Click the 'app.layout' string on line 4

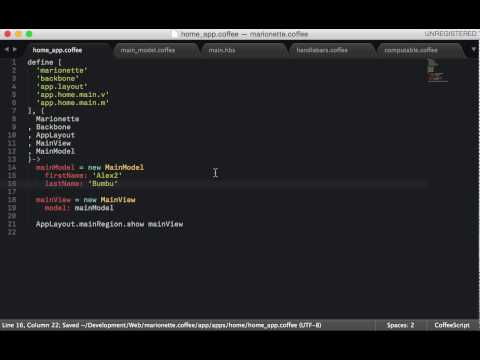tap(62, 87)
